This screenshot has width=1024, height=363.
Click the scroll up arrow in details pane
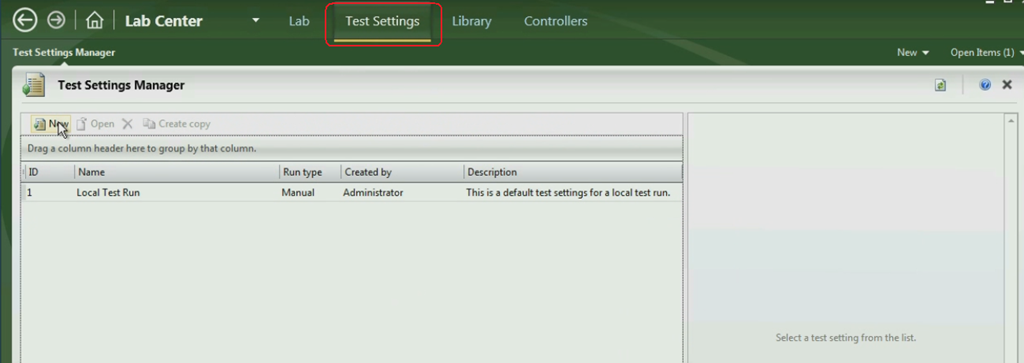[1012, 121]
